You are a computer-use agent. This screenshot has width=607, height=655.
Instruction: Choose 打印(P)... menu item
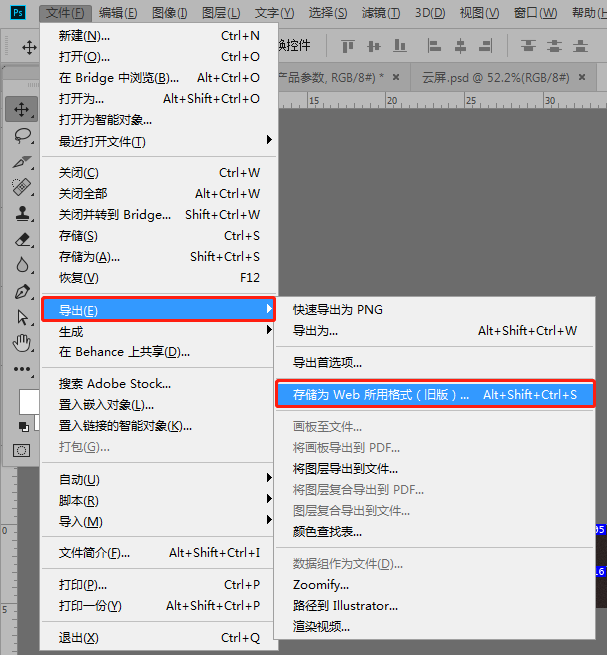(x=159, y=584)
